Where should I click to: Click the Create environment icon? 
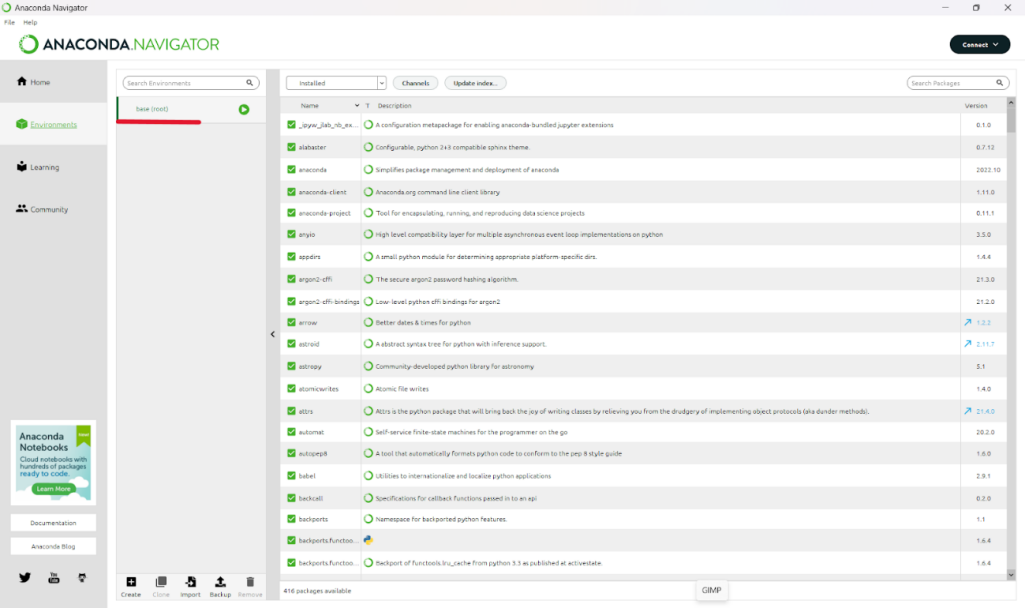pyautogui.click(x=131, y=582)
